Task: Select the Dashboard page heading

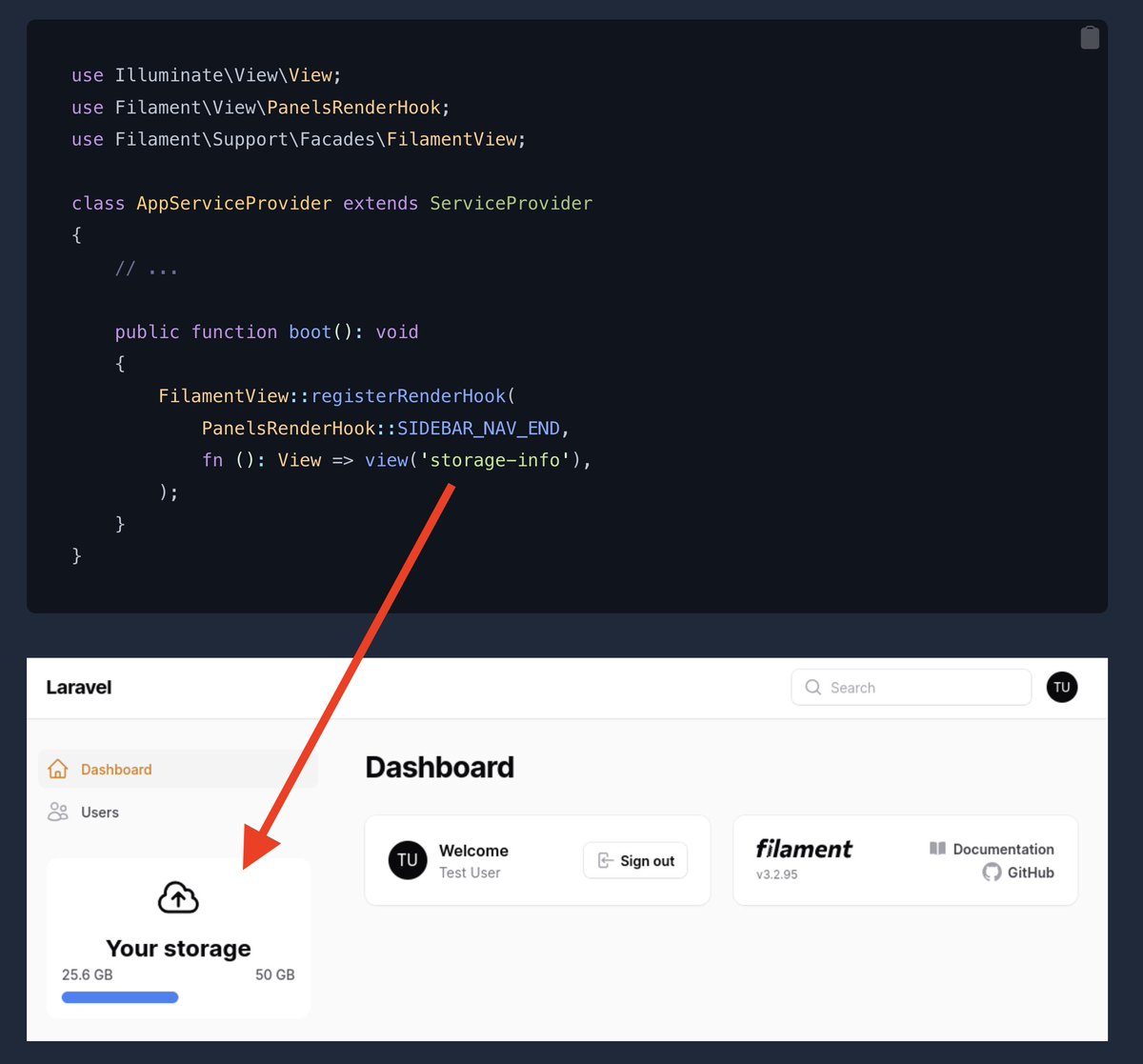Action: pyautogui.click(x=440, y=767)
